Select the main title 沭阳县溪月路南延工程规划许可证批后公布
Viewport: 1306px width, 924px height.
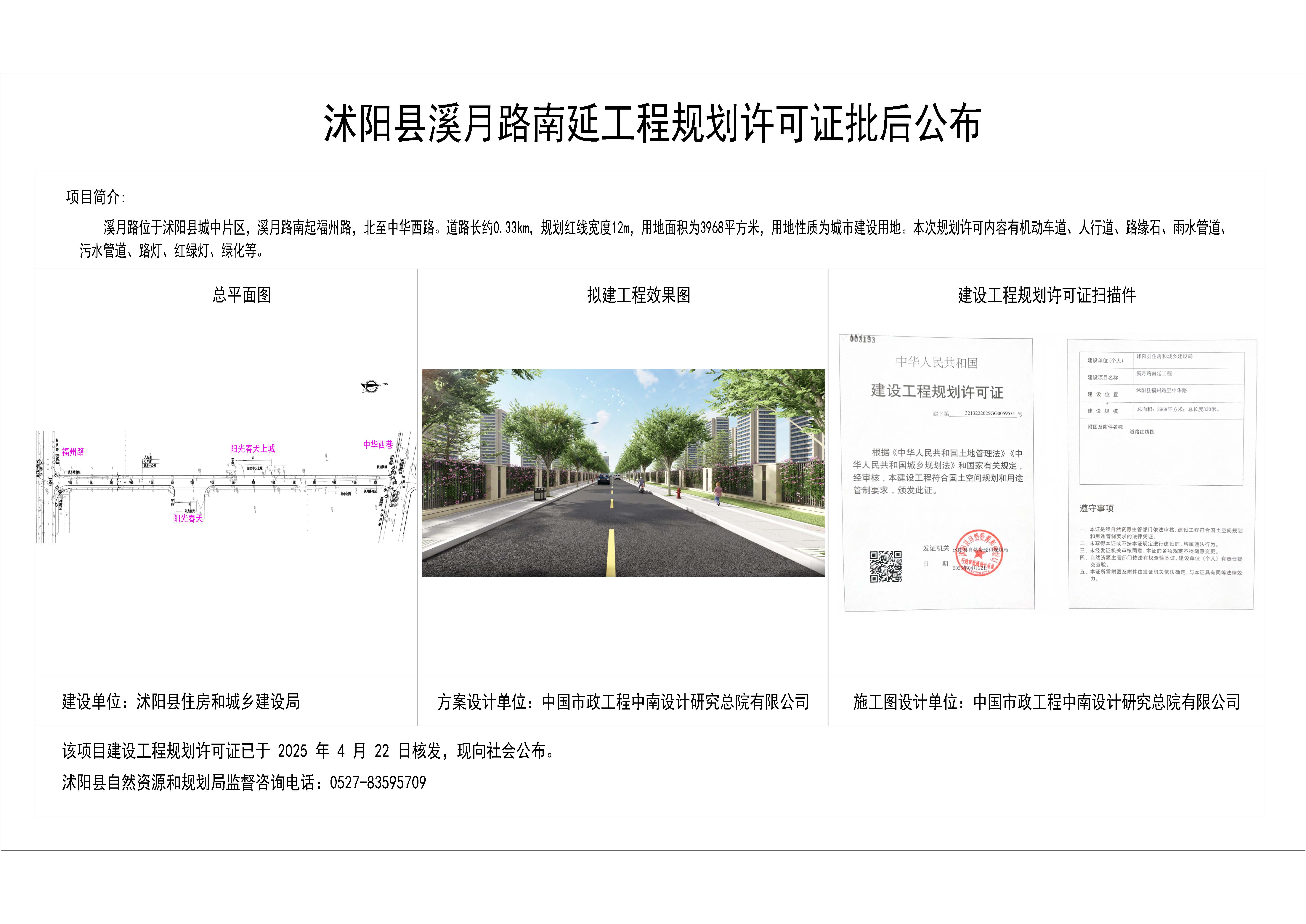click(x=652, y=124)
